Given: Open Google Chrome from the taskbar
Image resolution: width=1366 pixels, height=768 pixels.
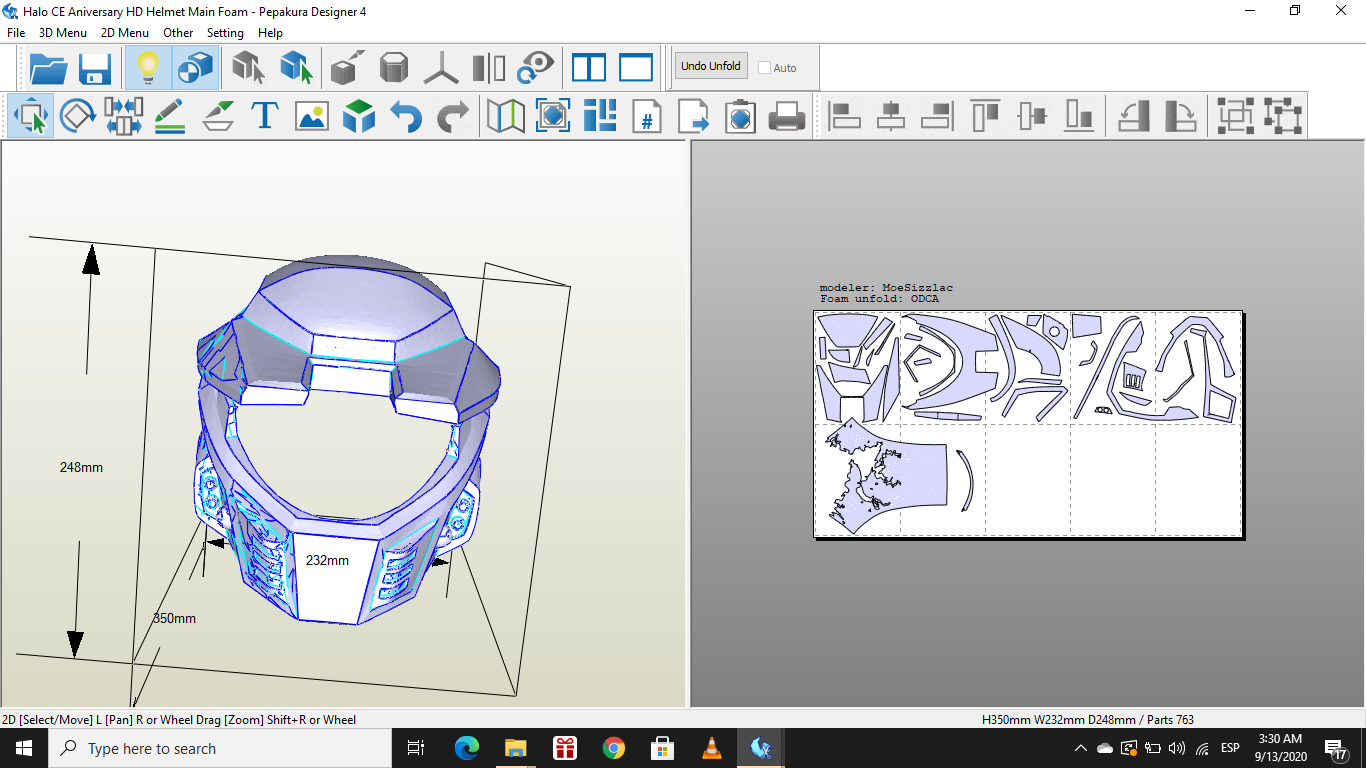Looking at the screenshot, I should (x=614, y=748).
